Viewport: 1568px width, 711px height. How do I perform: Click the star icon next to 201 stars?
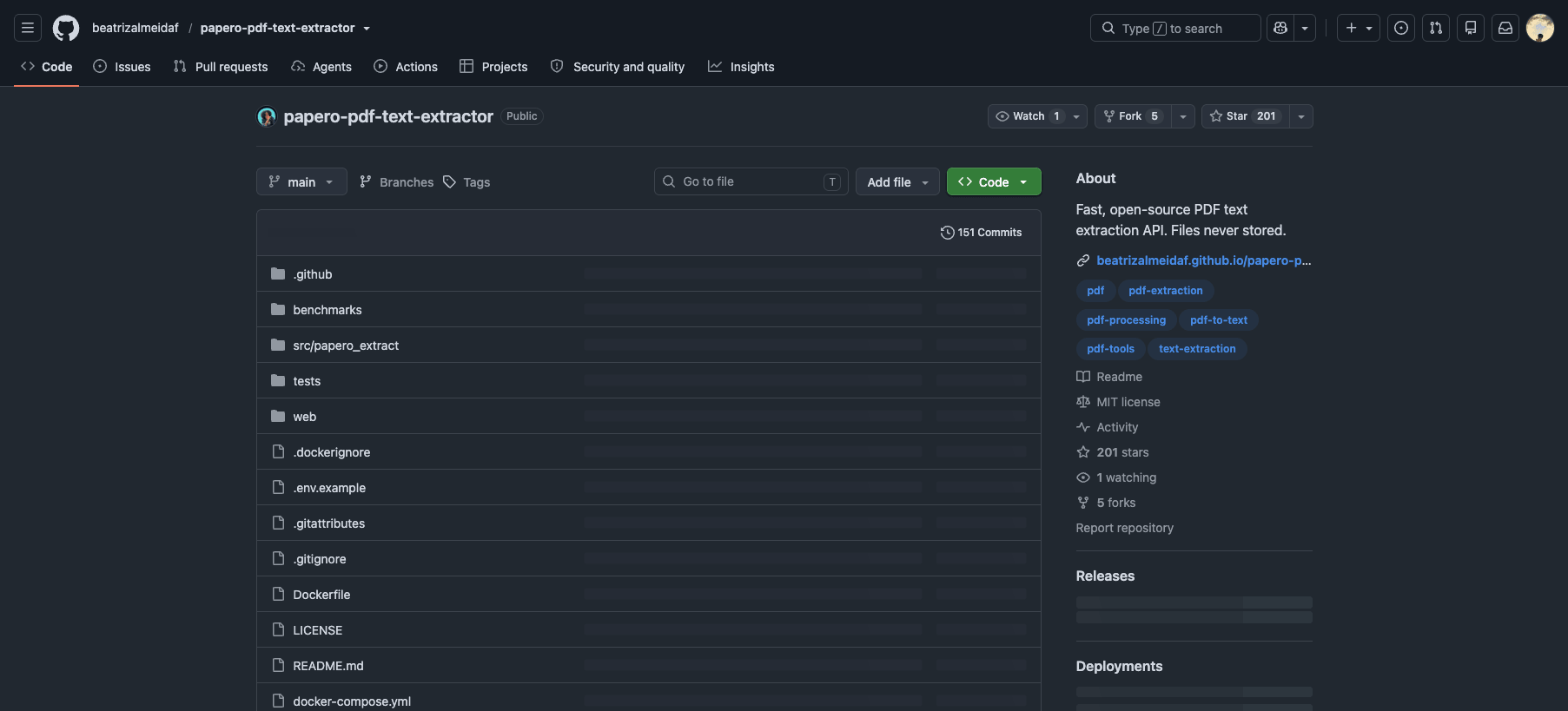tap(1083, 452)
